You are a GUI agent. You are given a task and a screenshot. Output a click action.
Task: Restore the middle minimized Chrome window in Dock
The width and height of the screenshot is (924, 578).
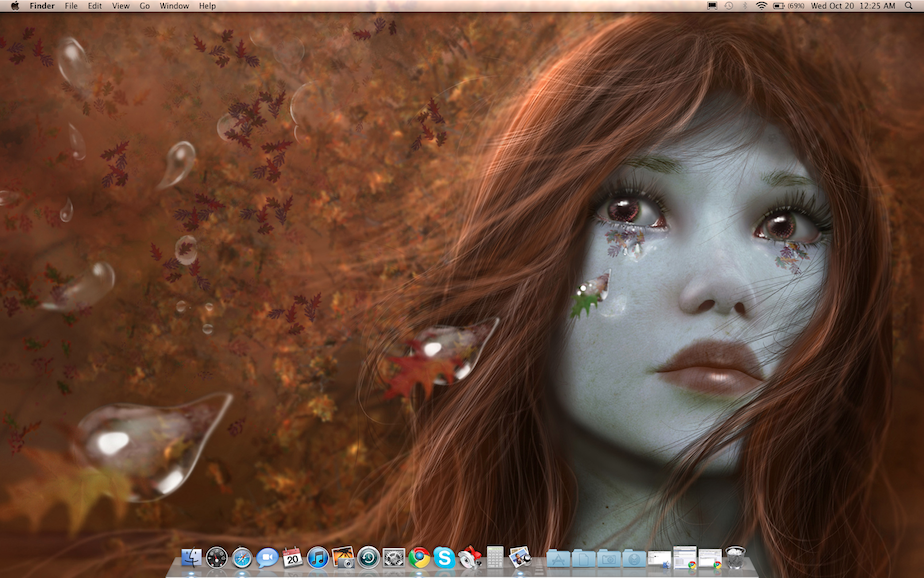[x=685, y=557]
